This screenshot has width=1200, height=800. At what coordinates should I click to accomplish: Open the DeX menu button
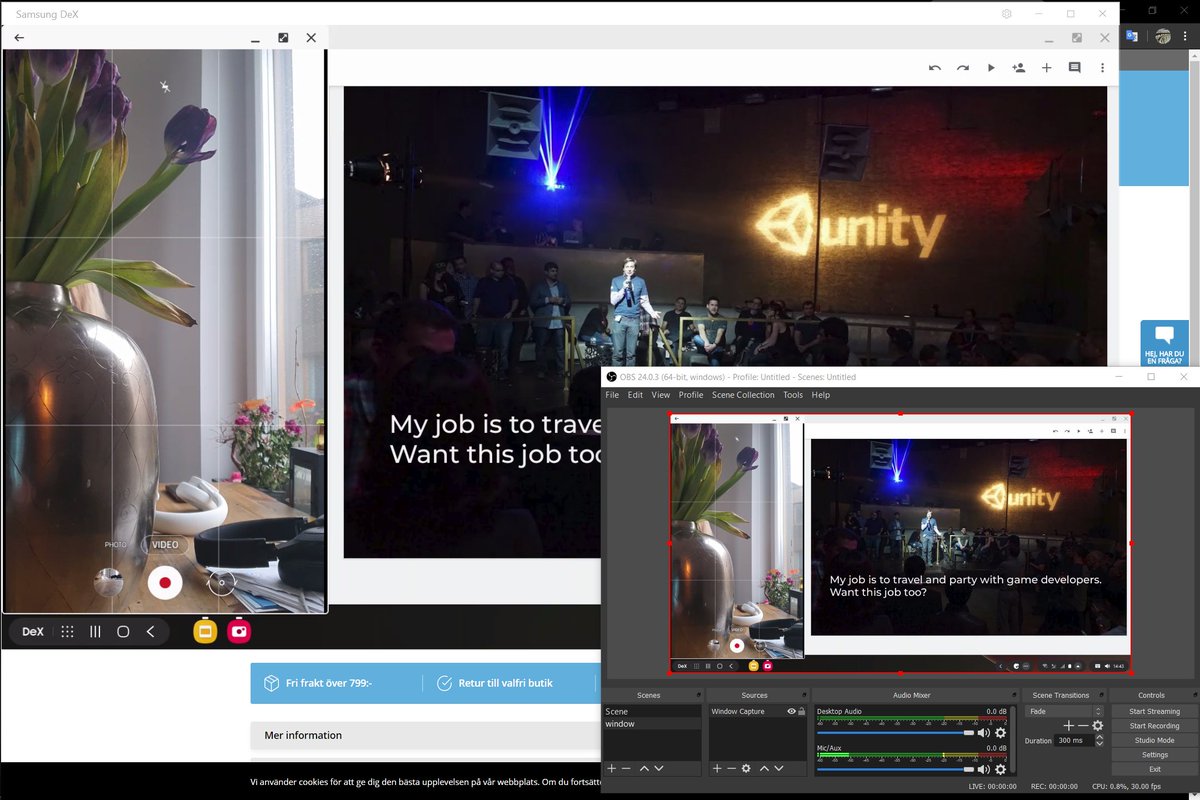pyautogui.click(x=33, y=632)
